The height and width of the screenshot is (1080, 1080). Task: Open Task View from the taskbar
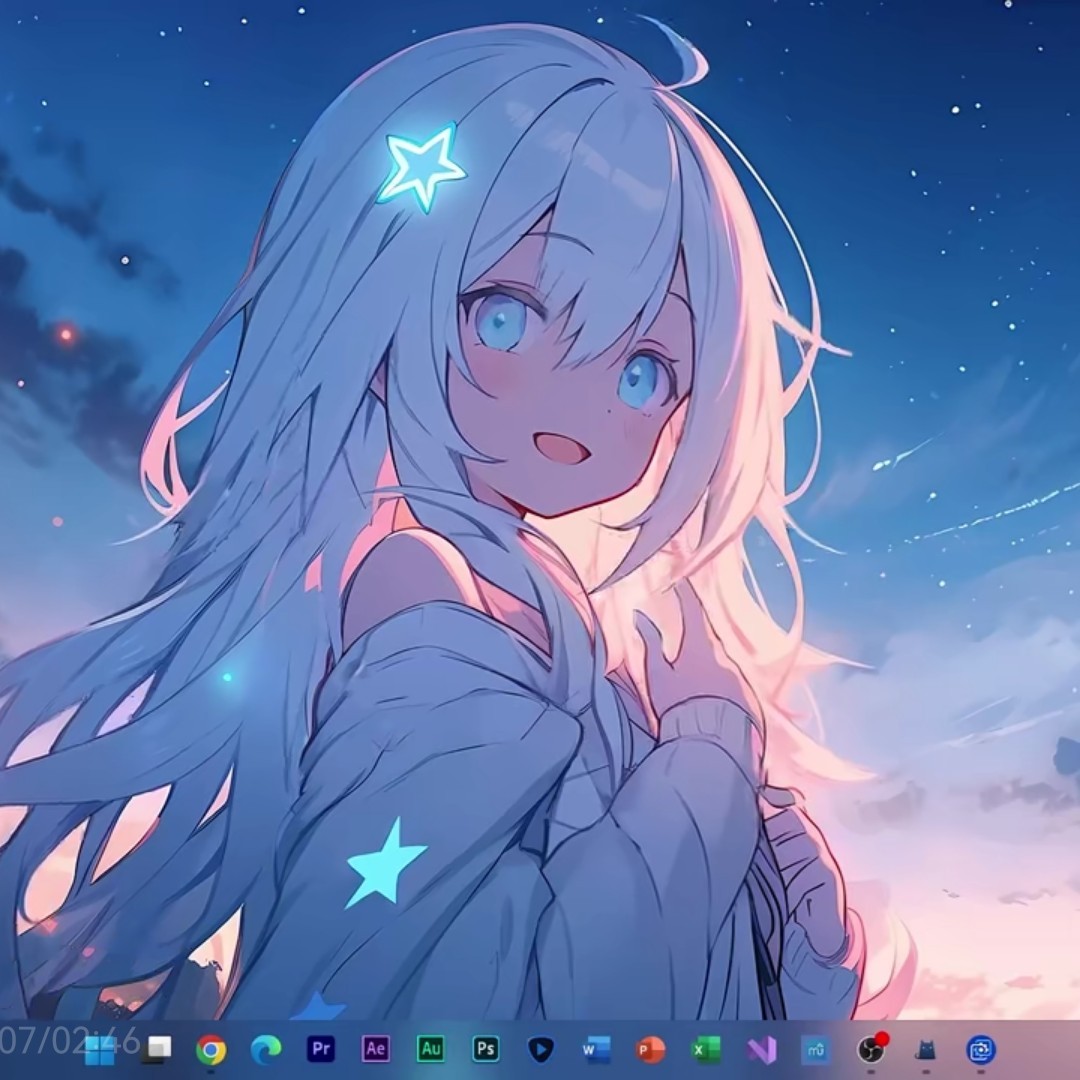click(x=156, y=1049)
